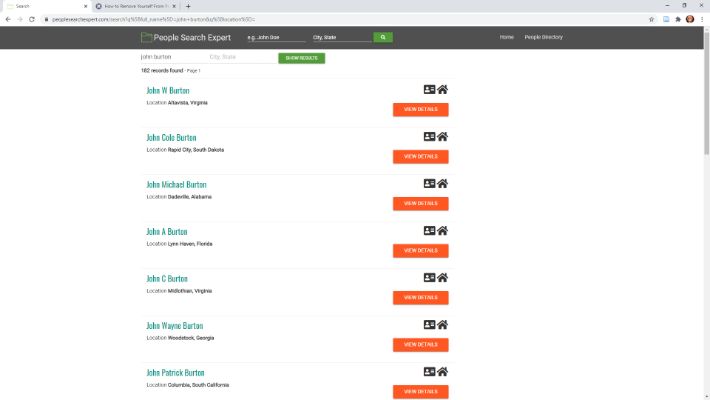Click the name field containing john burton

(x=173, y=57)
